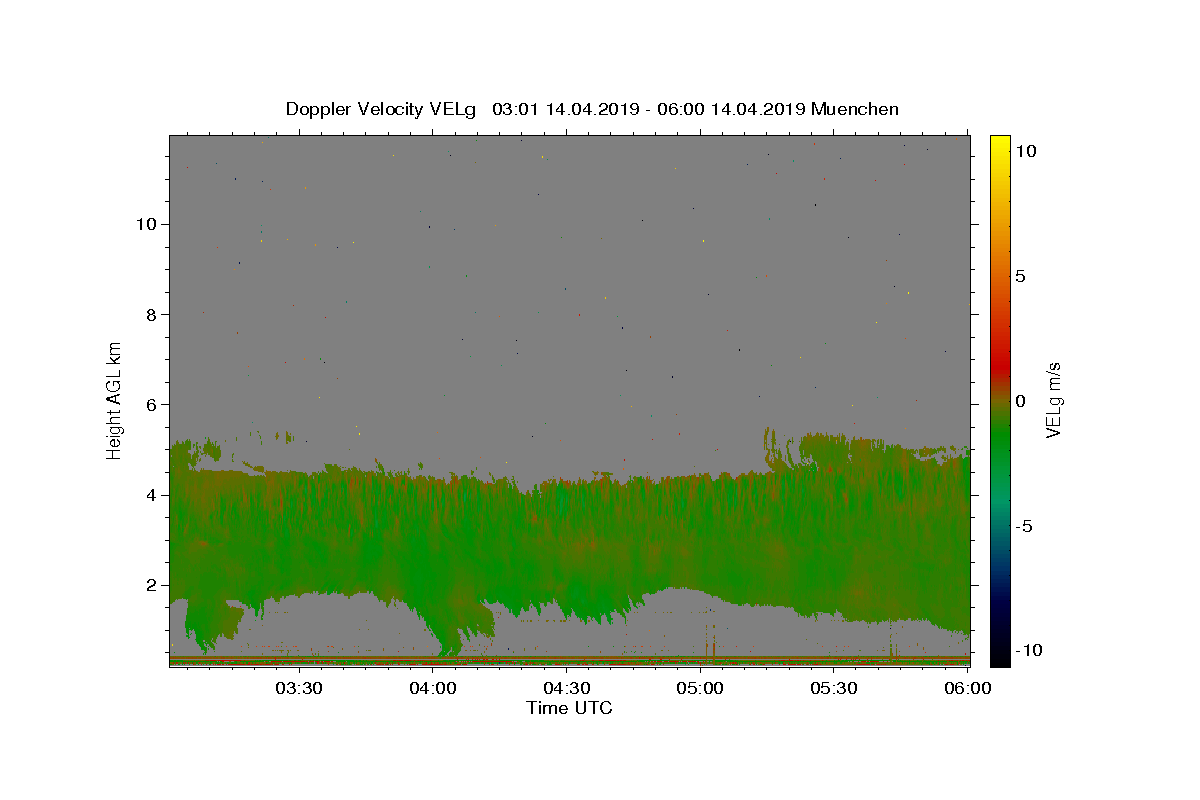Click the 05:30 time axis tick label
The height and width of the screenshot is (800, 1200).
[834, 688]
